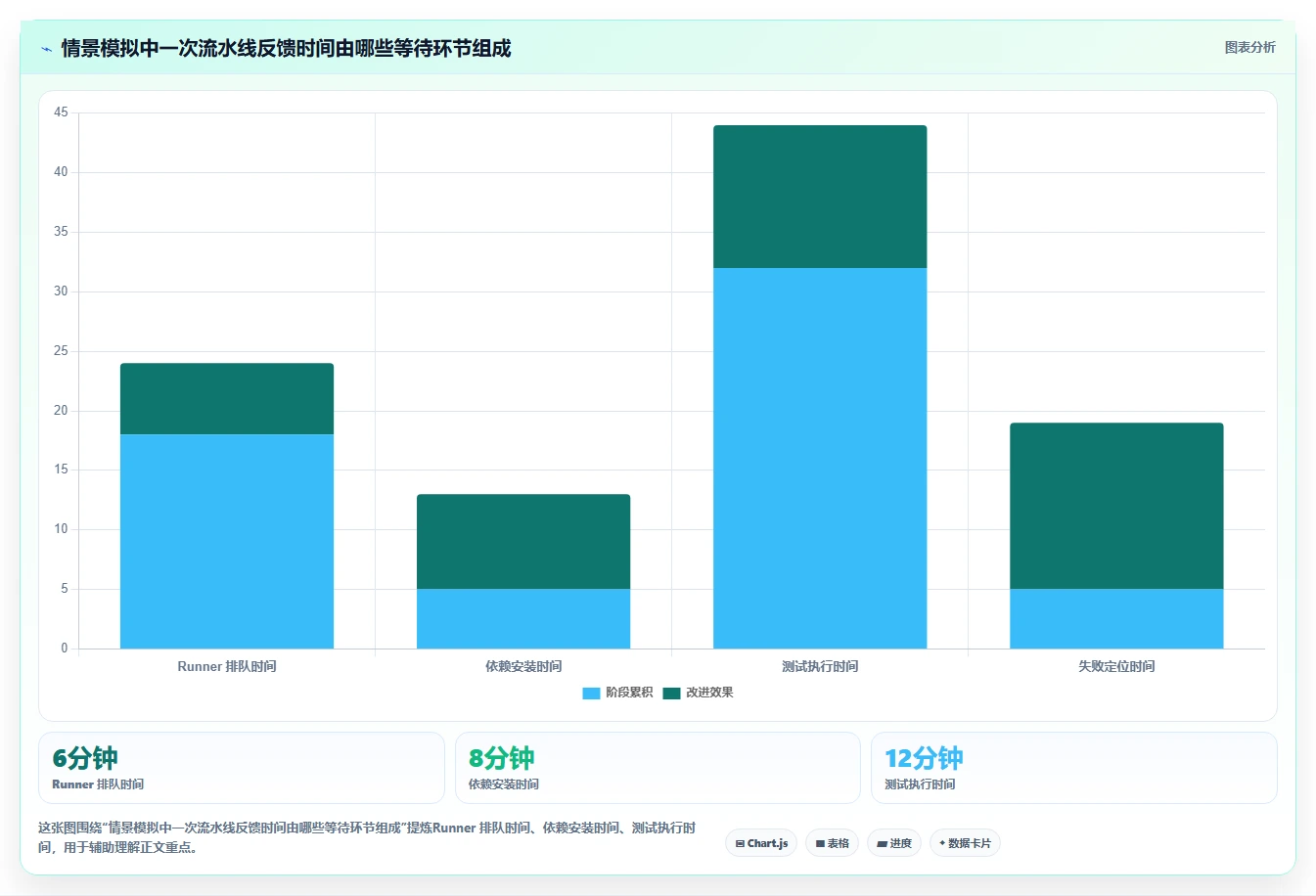Click the y-axis value 40
Image resolution: width=1316 pixels, height=896 pixels.
click(x=62, y=172)
